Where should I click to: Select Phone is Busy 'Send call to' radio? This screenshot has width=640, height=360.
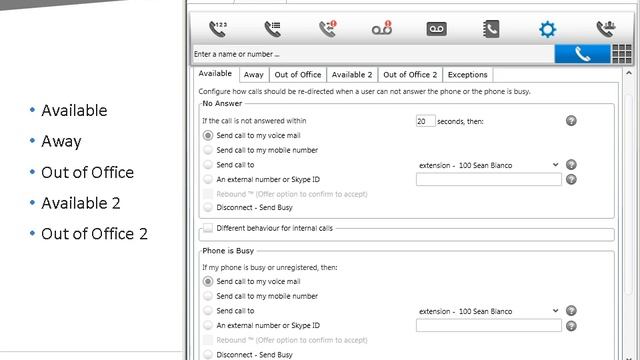click(208, 311)
